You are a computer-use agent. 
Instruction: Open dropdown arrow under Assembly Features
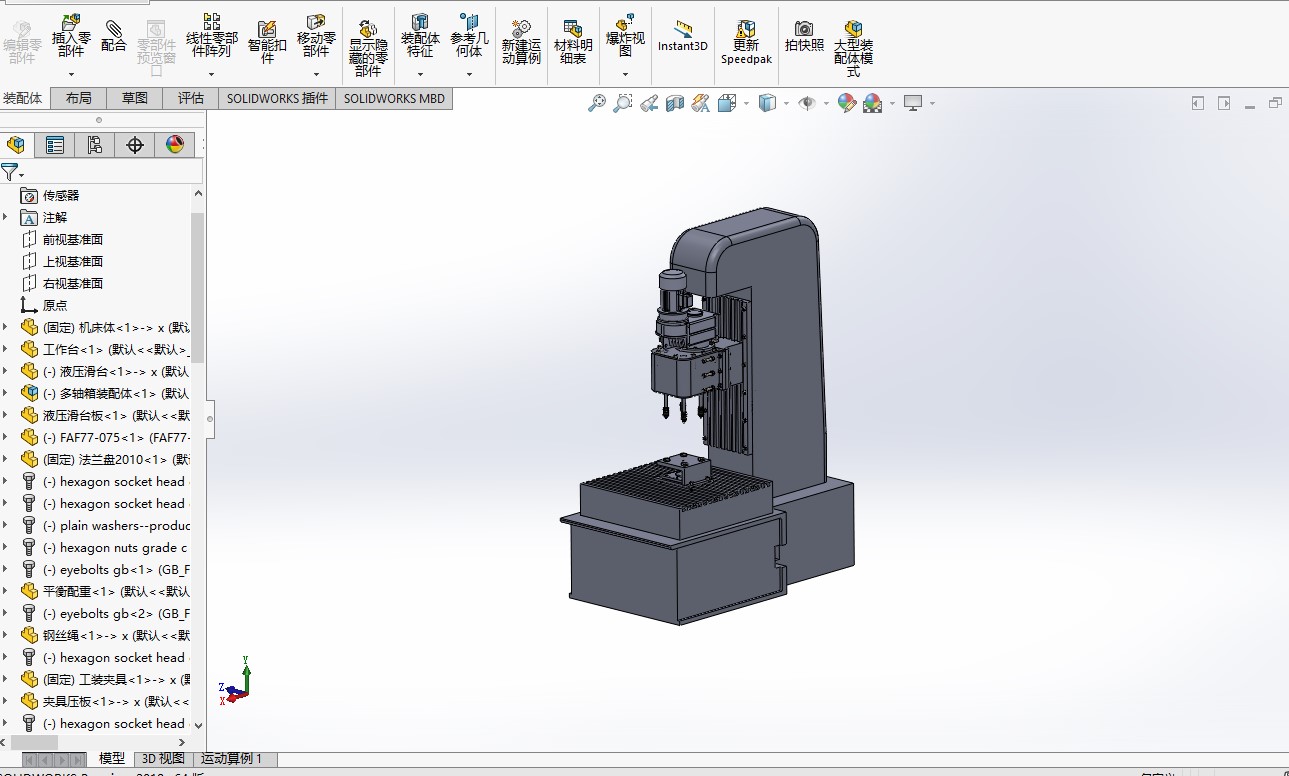point(420,74)
